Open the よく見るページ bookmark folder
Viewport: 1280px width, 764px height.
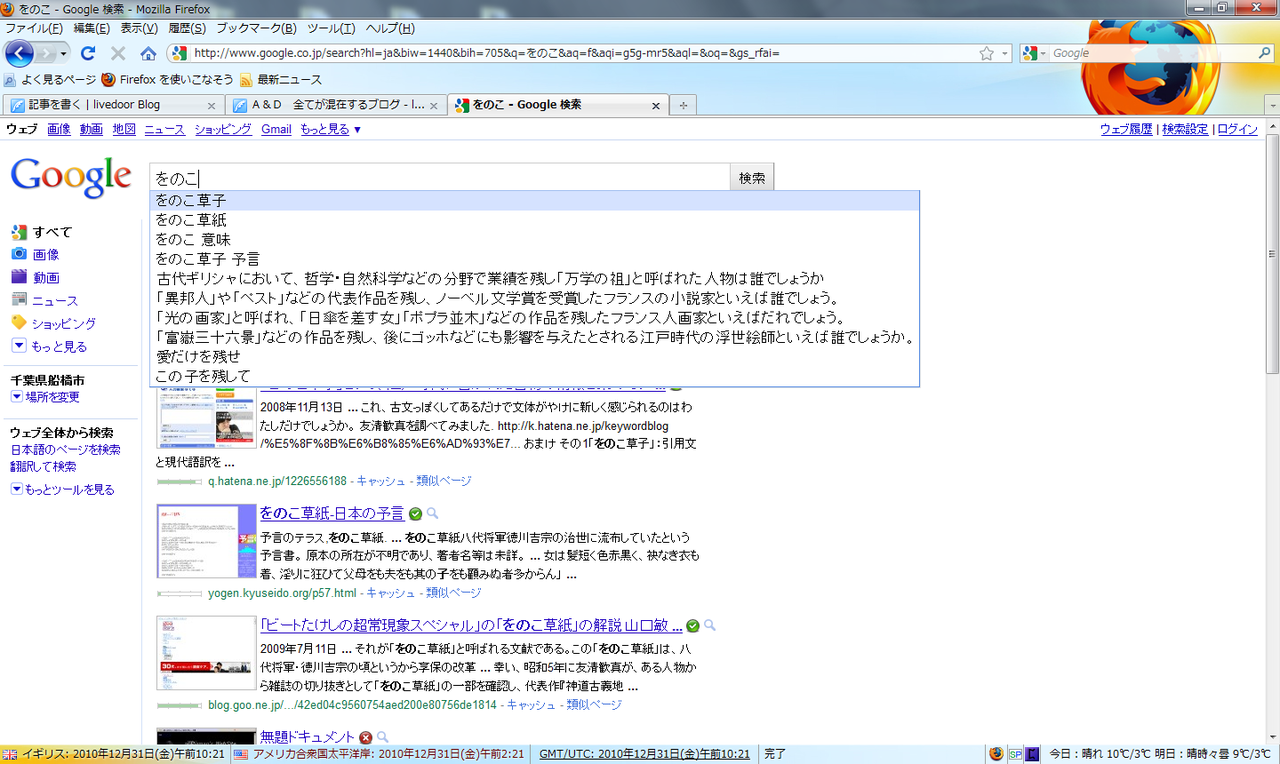click(50, 80)
